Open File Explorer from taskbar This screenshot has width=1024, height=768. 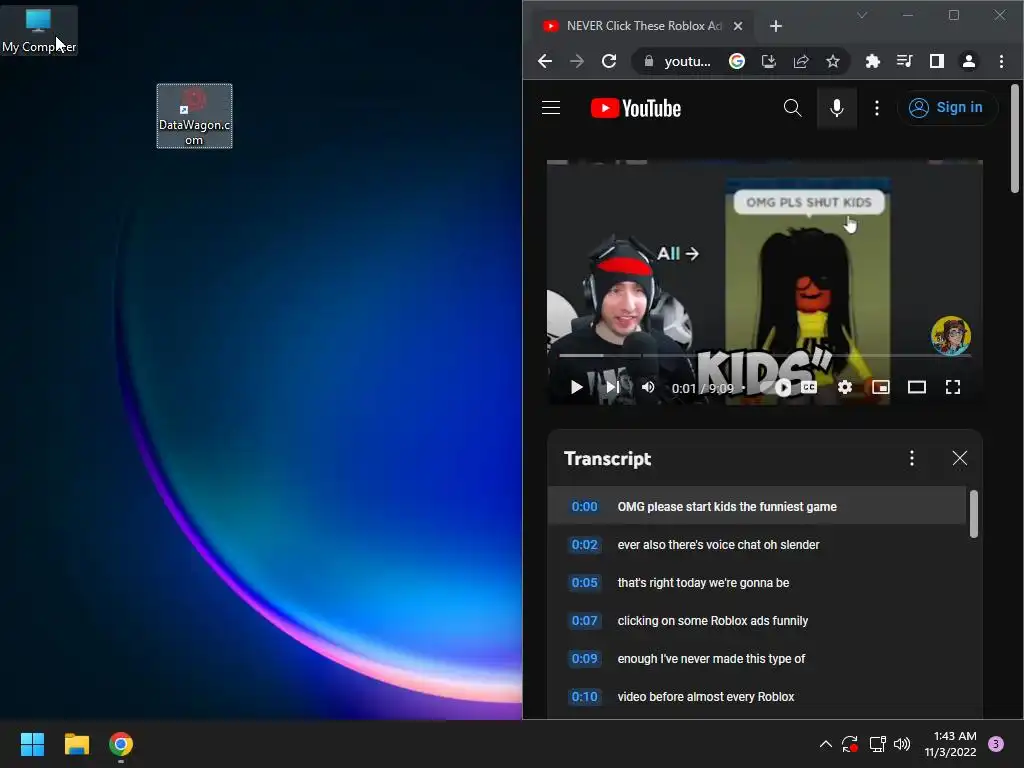[76, 744]
